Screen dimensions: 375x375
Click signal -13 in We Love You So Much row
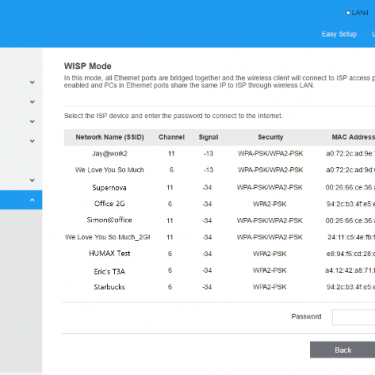pyautogui.click(x=208, y=170)
